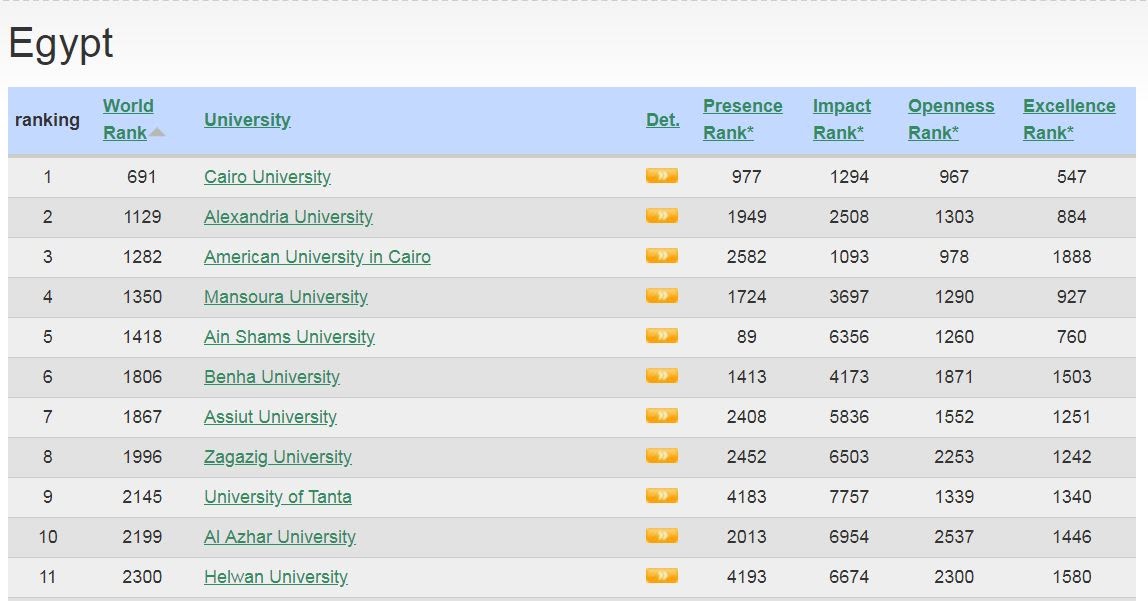Select presence rank value 89
Image resolution: width=1148 pixels, height=601 pixels.
pos(747,337)
